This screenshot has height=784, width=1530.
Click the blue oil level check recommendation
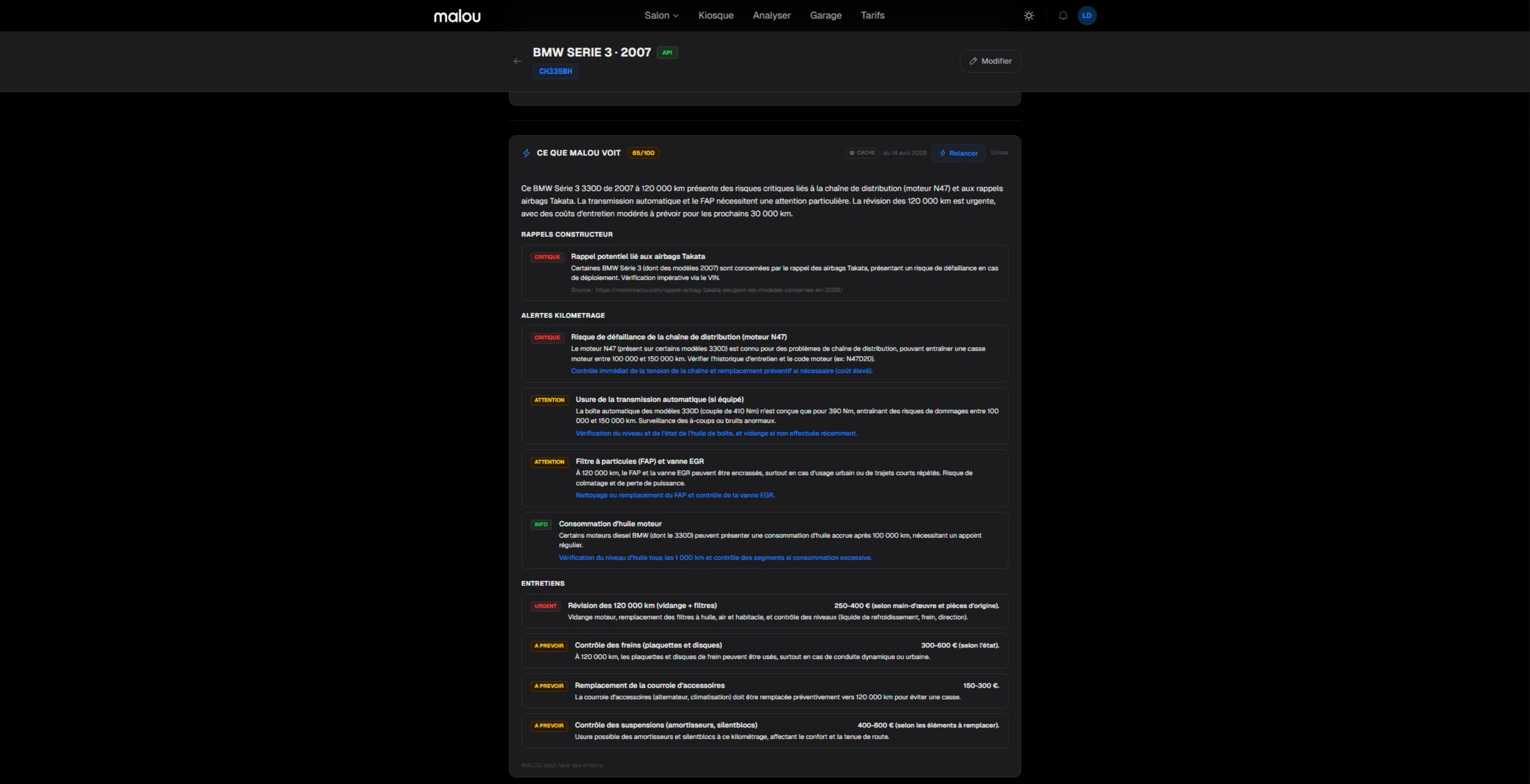[x=715, y=557]
